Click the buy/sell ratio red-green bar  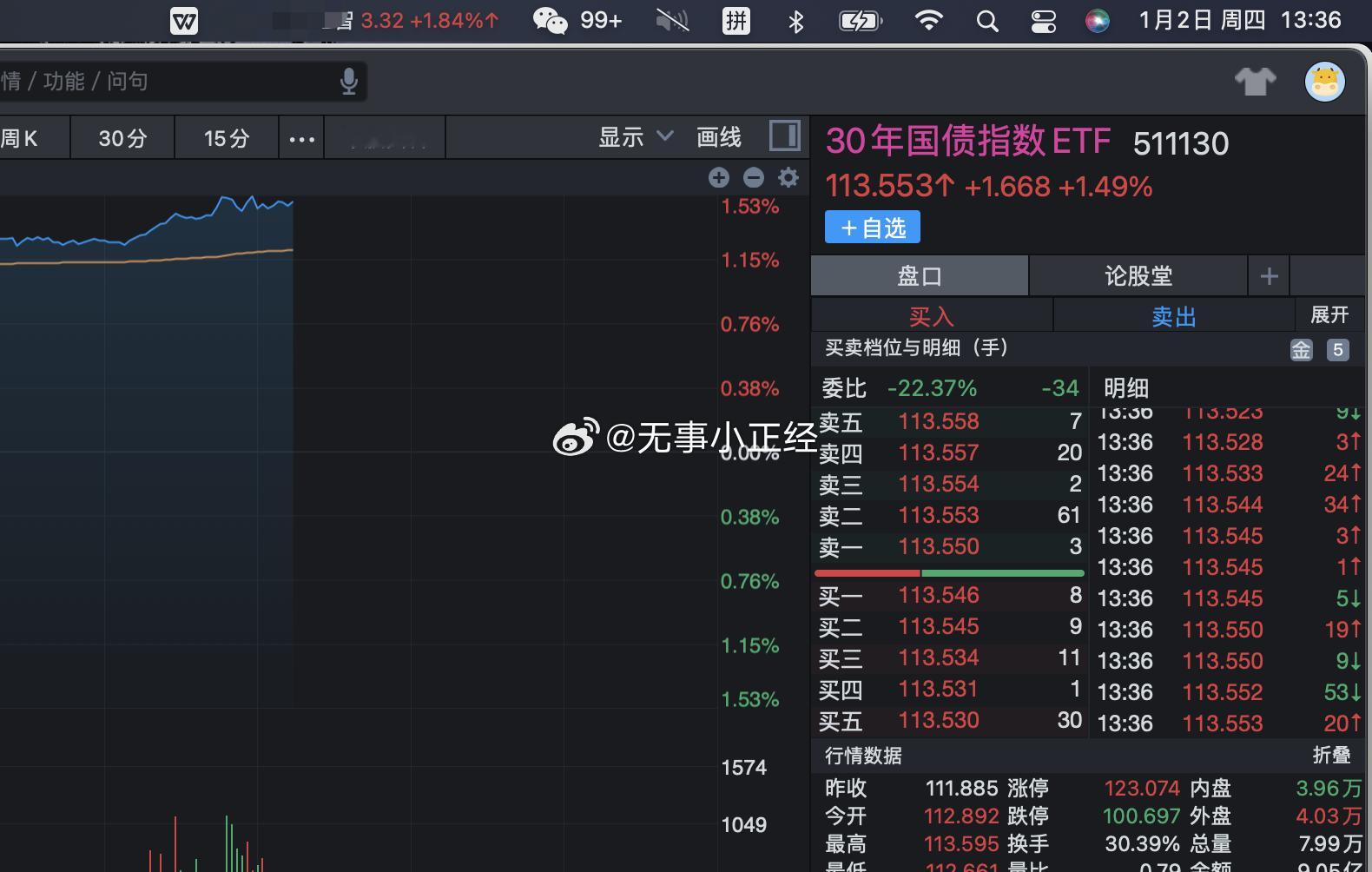point(949,573)
